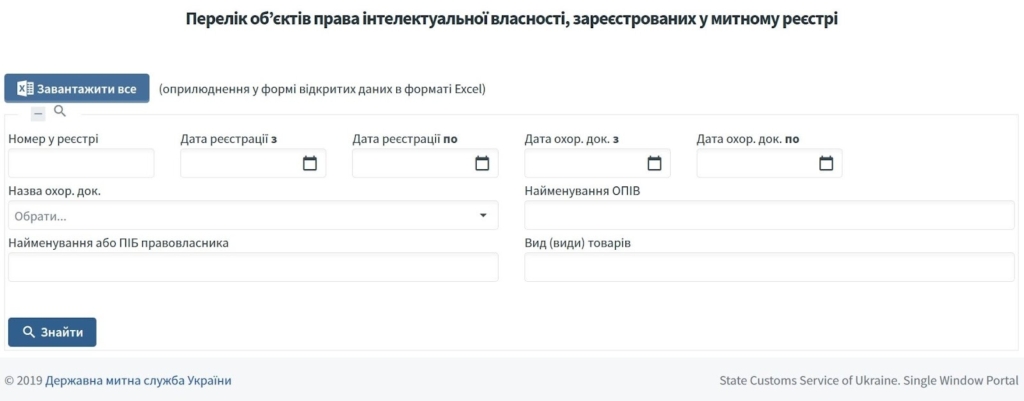The height and width of the screenshot is (401, 1024).
Task: Click the Завантажити все Excel download button
Action: click(x=77, y=88)
